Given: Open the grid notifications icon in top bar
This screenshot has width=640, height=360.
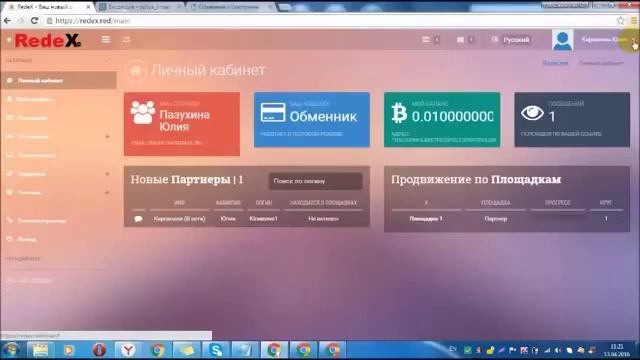Looking at the screenshot, I should click(x=460, y=40).
